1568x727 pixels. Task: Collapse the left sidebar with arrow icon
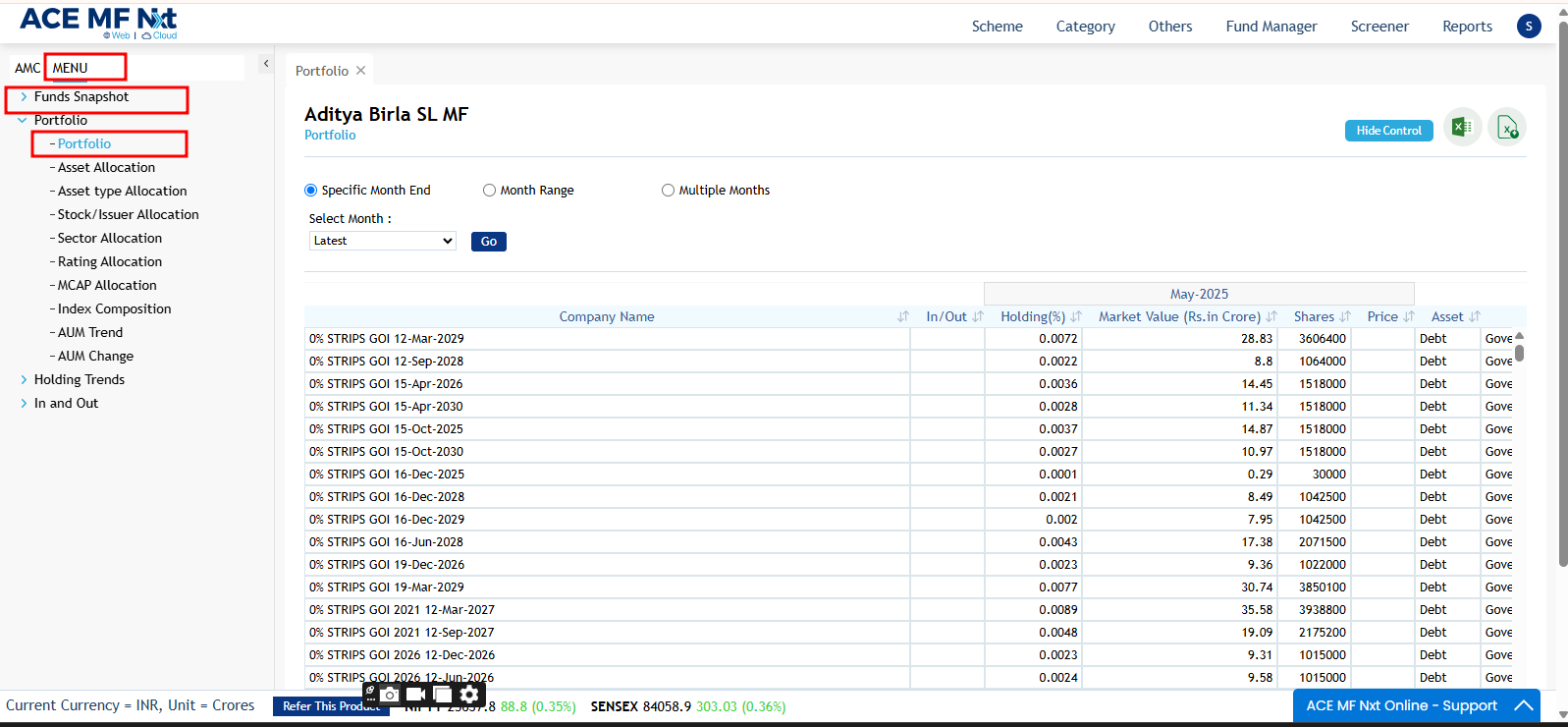265,64
